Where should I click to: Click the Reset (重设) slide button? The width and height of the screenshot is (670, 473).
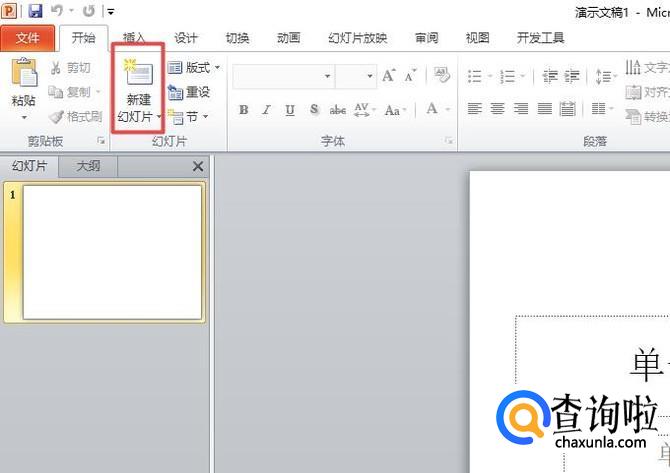pyautogui.click(x=188, y=92)
